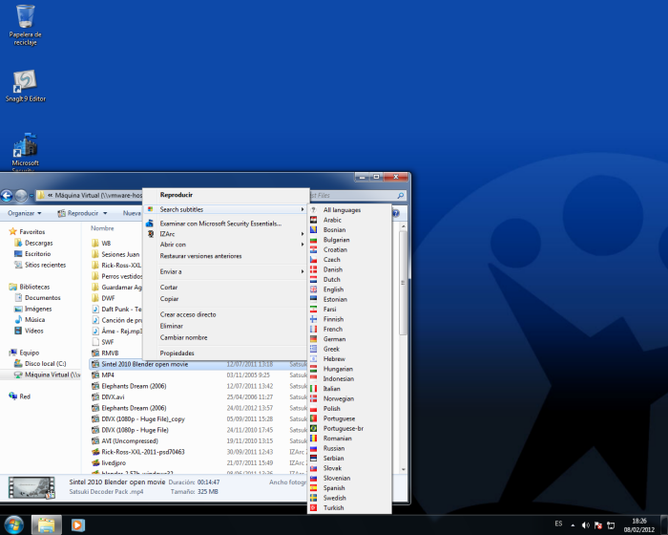This screenshot has height=535, width=668.
Task: Click the taskbar clock showing 18:26
Action: [x=639, y=525]
